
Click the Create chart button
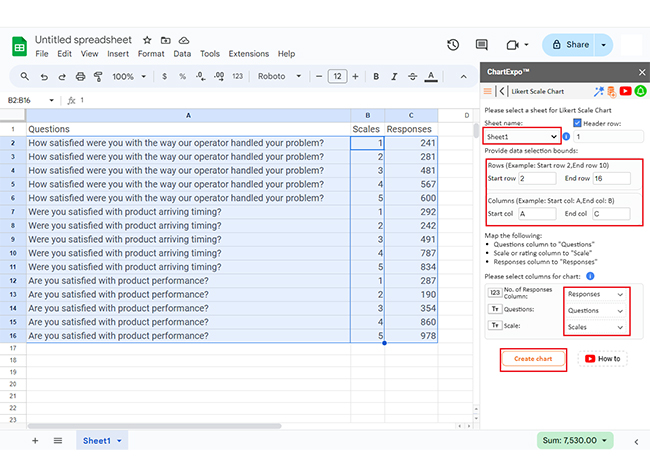pyautogui.click(x=533, y=359)
